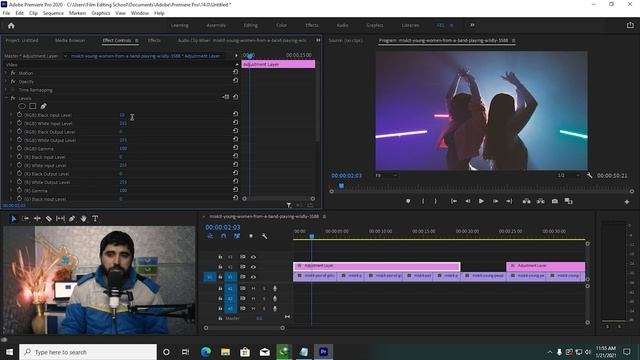Open the Markers menu
The height and width of the screenshot is (360, 640).
coord(77,13)
